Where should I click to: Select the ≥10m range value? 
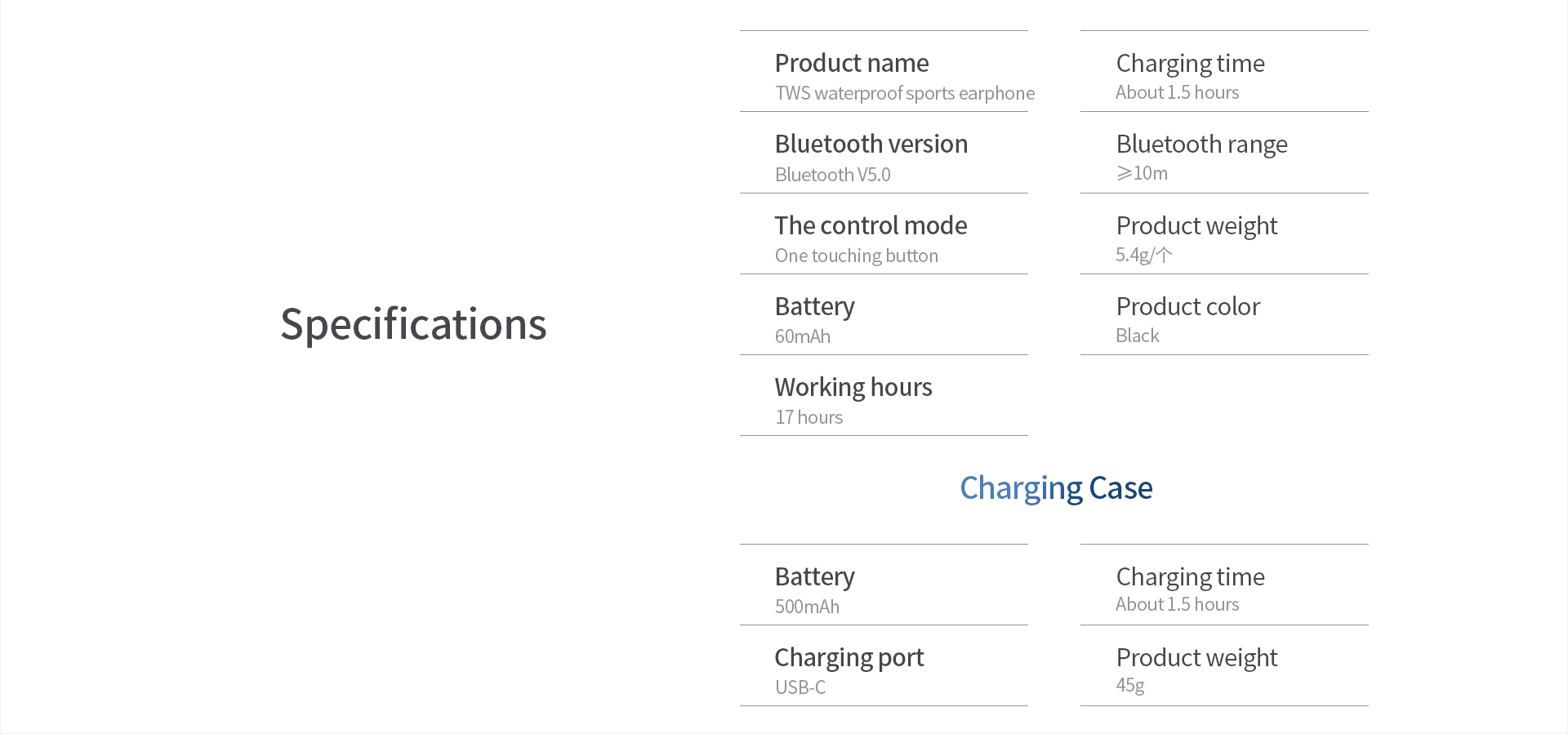(x=1142, y=173)
